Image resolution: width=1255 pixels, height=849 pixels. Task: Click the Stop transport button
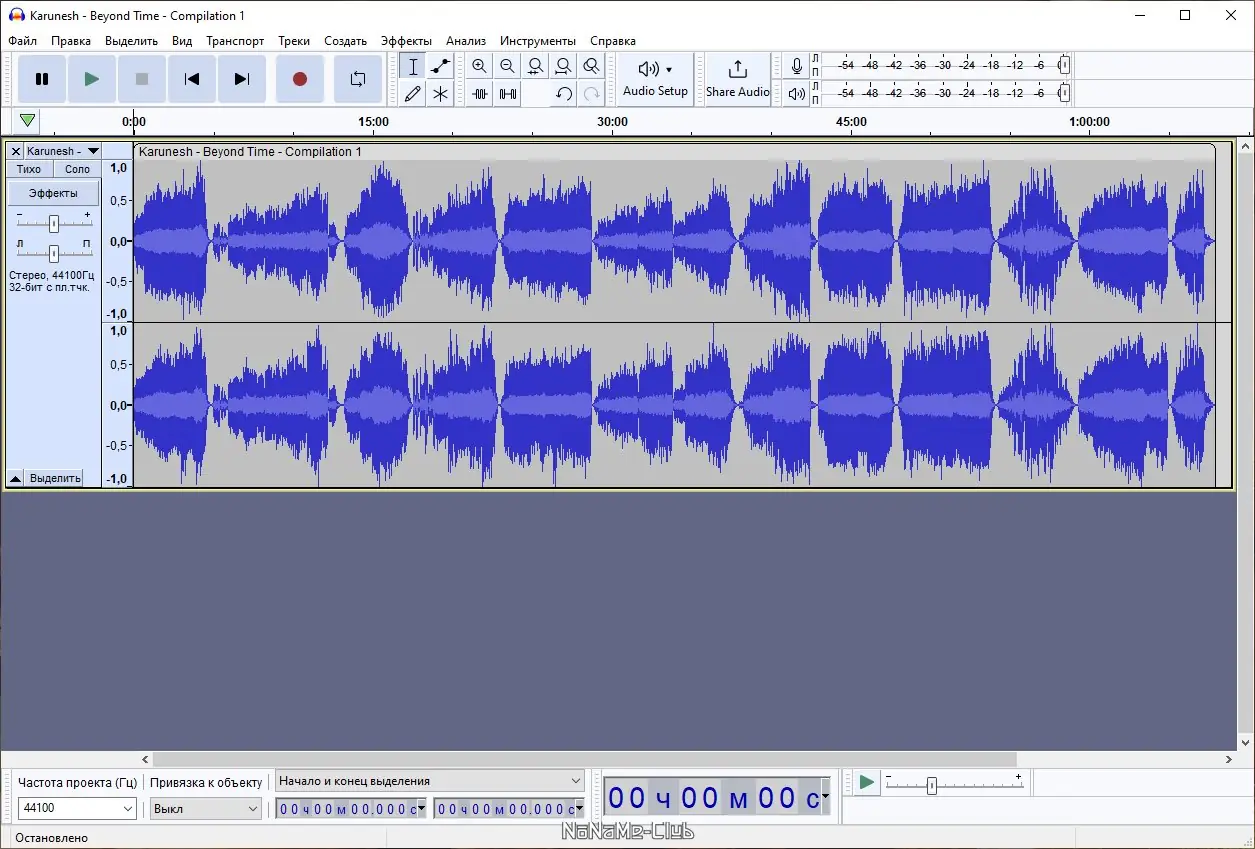142,79
